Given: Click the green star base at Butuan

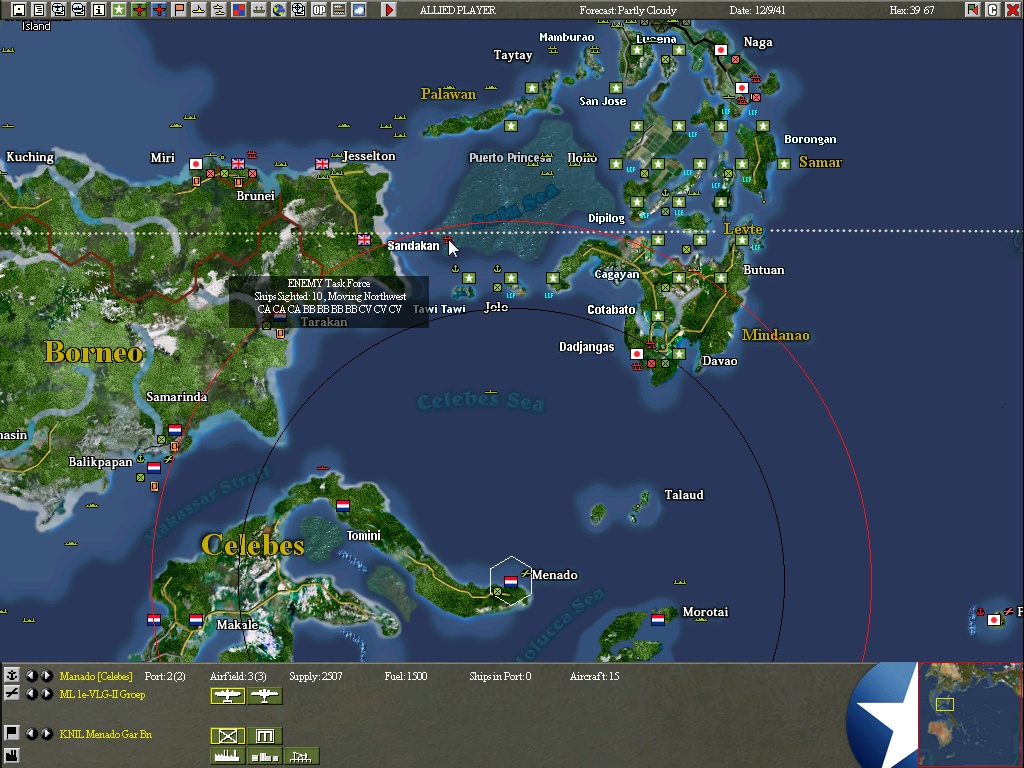Looking at the screenshot, I should [x=721, y=278].
